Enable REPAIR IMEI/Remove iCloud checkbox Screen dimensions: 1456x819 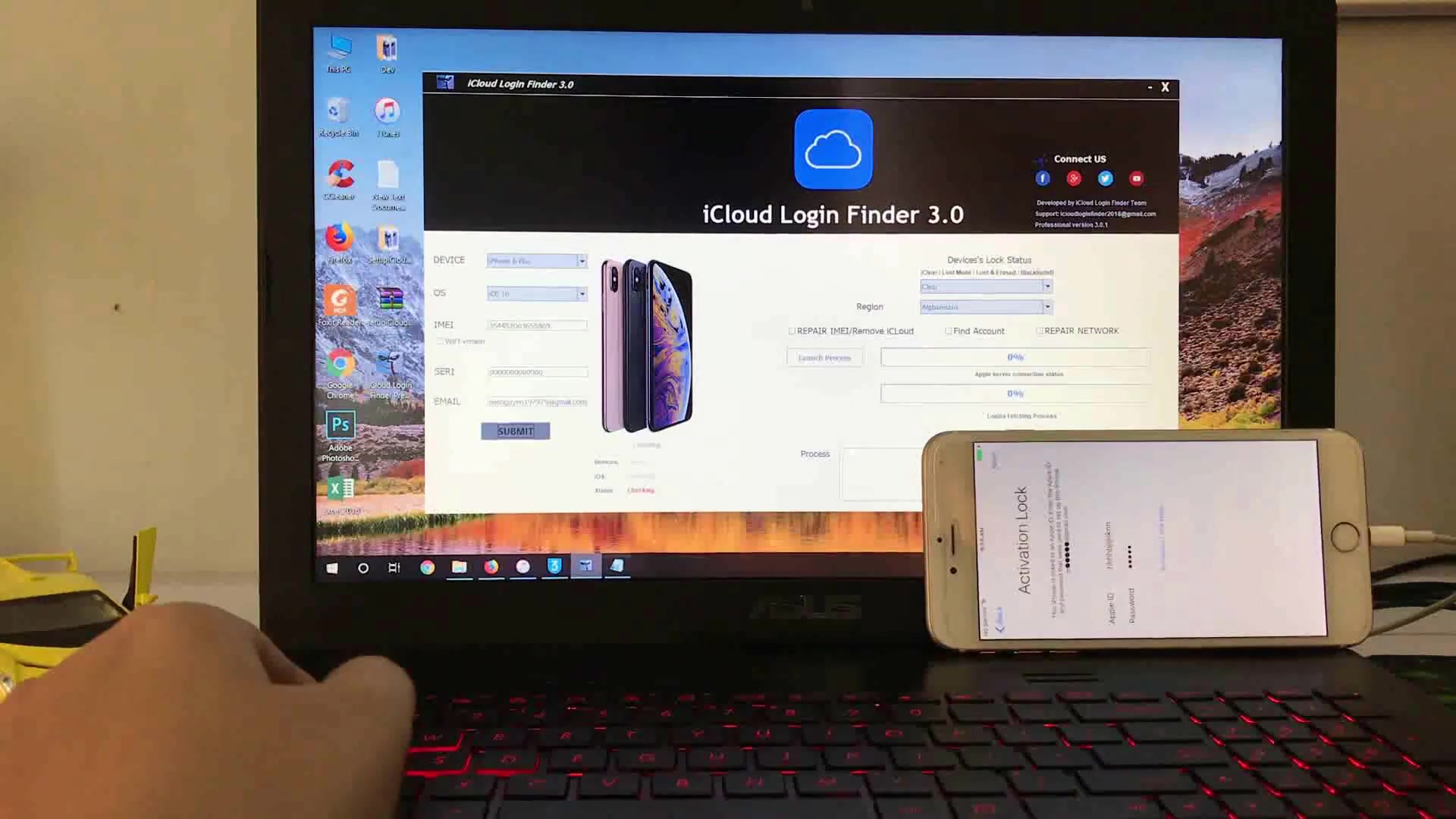pos(791,331)
